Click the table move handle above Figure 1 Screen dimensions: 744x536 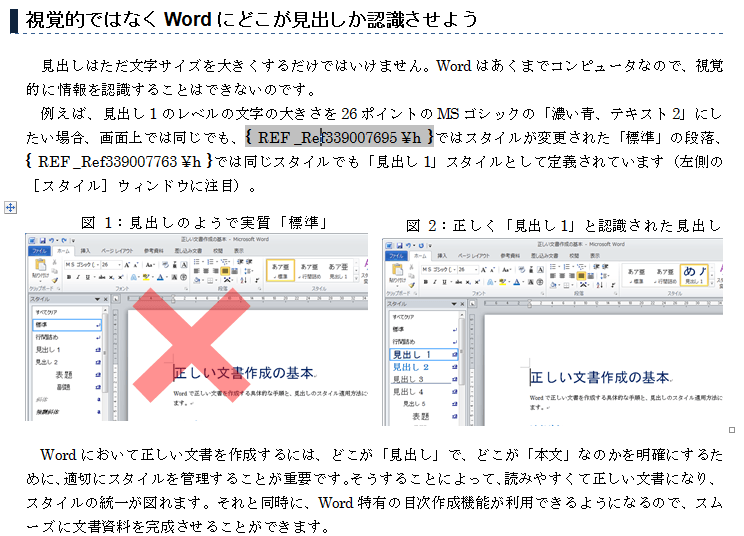[10, 207]
